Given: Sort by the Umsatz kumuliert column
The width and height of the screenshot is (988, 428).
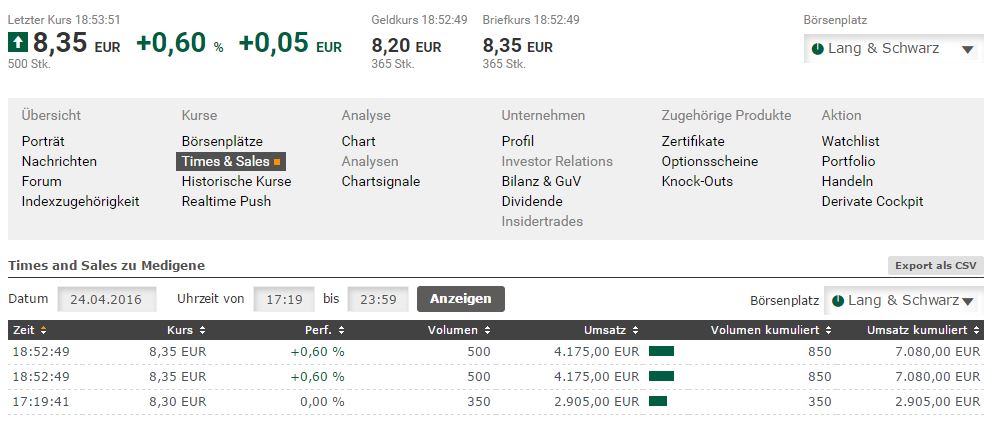Looking at the screenshot, I should [975, 330].
